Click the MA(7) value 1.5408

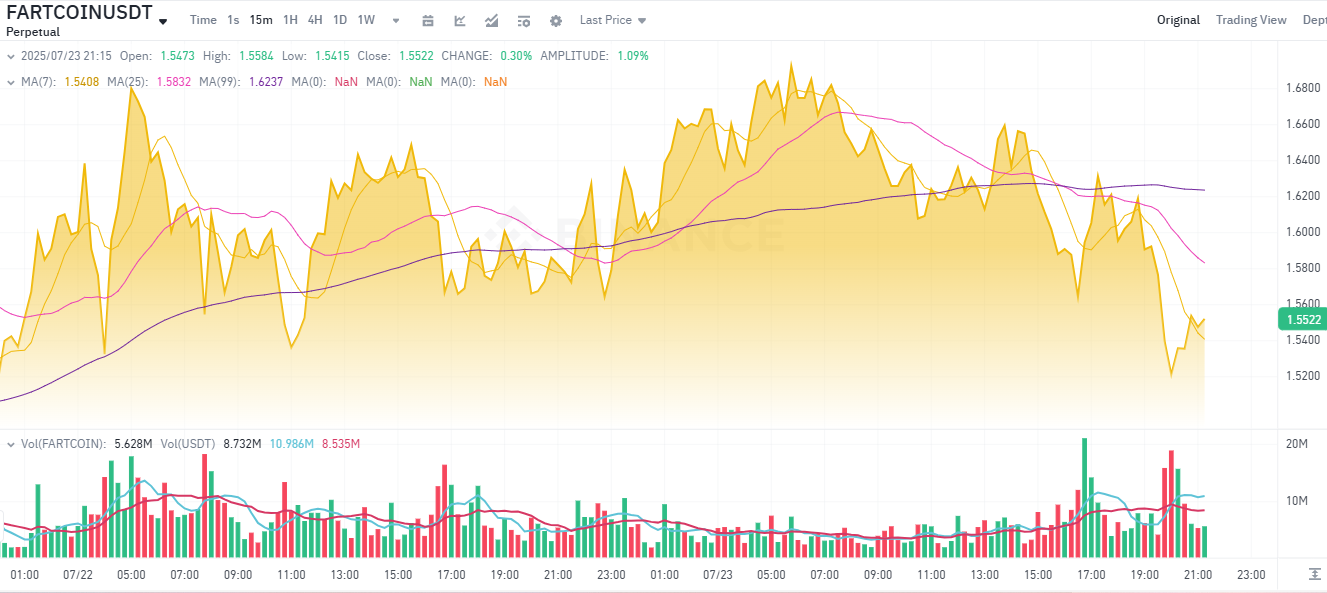[82, 81]
